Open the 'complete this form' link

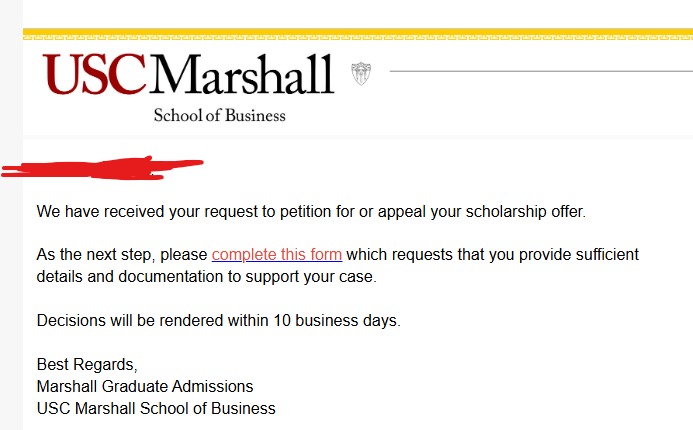click(277, 254)
